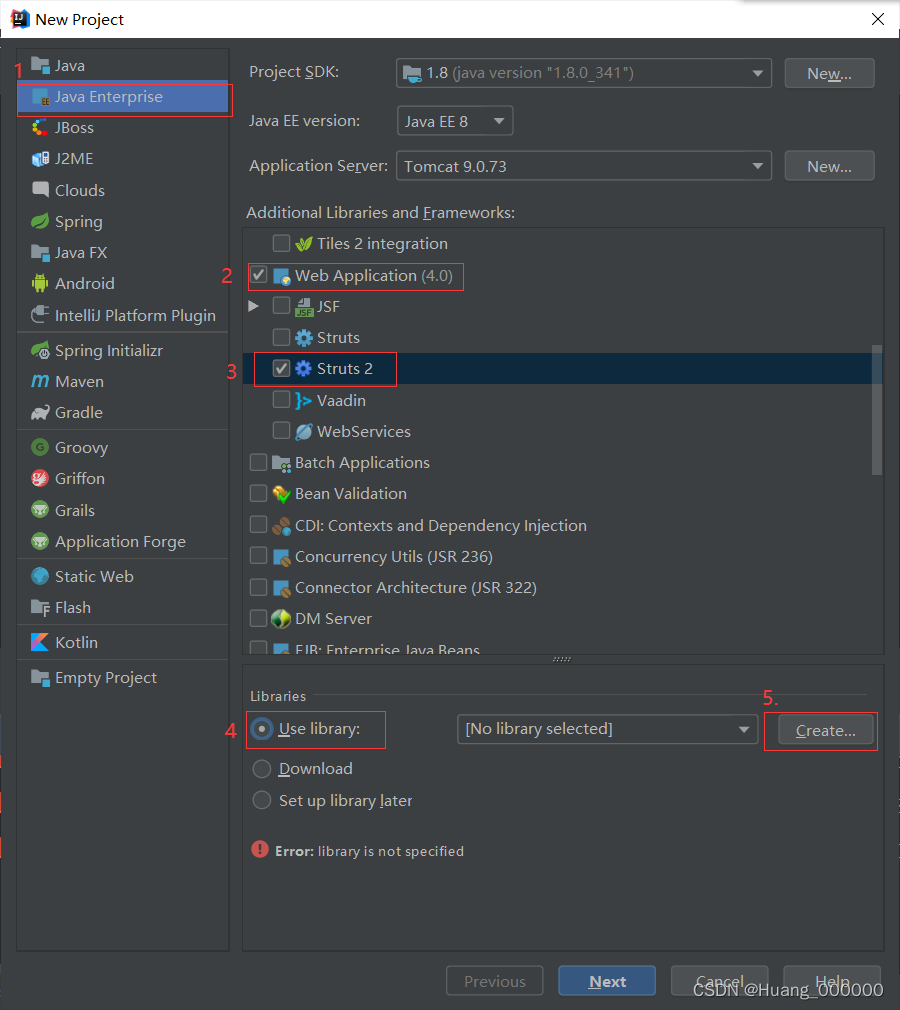Click the Next button
The image size is (900, 1010).
tap(607, 981)
